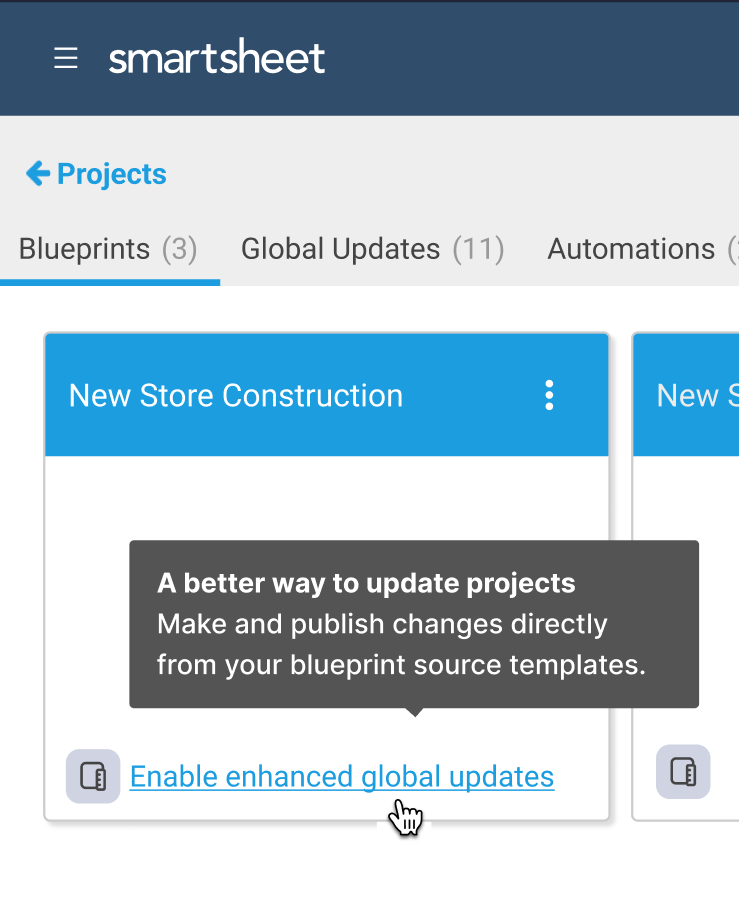The width and height of the screenshot is (739, 905).
Task: Open the Automations tab
Action: 631,249
